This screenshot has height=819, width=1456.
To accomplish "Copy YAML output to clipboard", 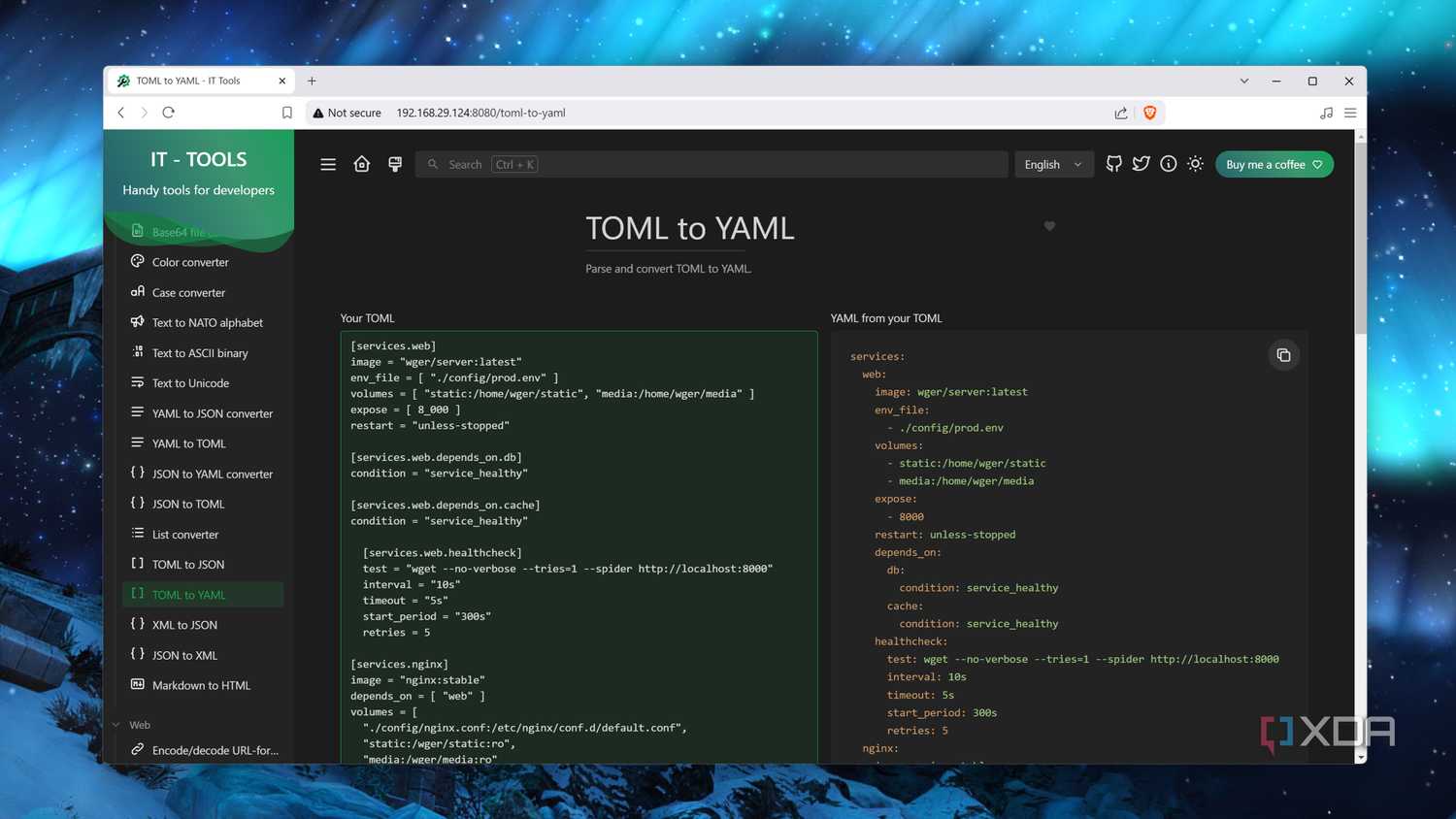I will [1283, 355].
